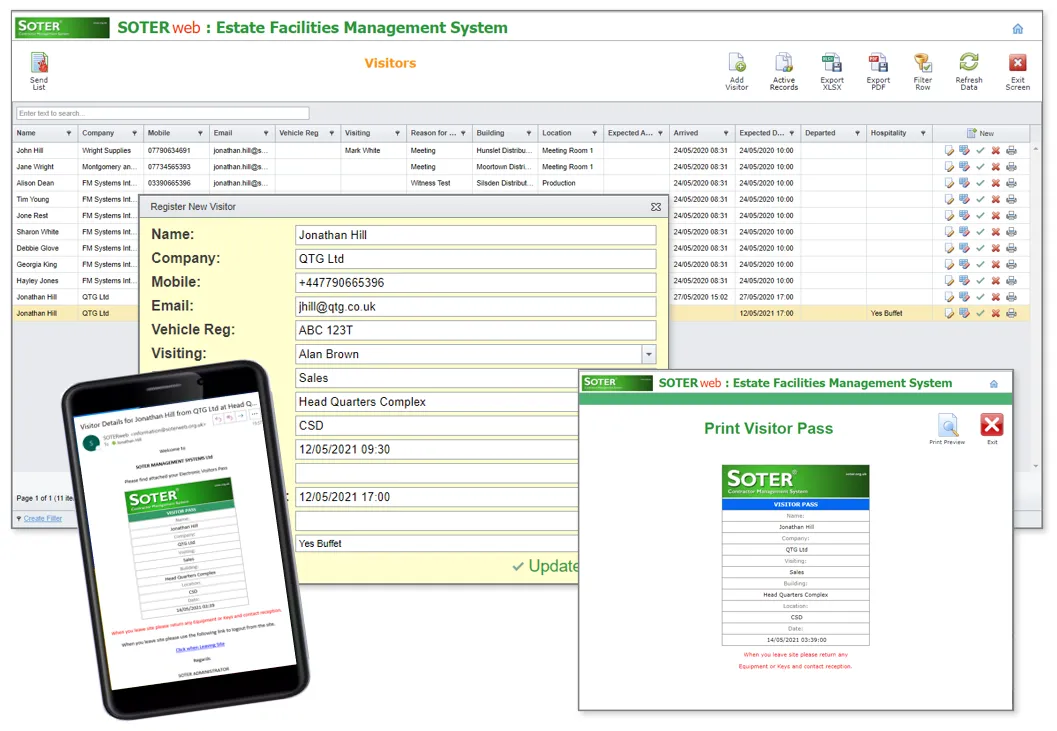Click the grid eraser icon in the Jone Rest row
Screen dimensions: 1057x731
(x=965, y=215)
